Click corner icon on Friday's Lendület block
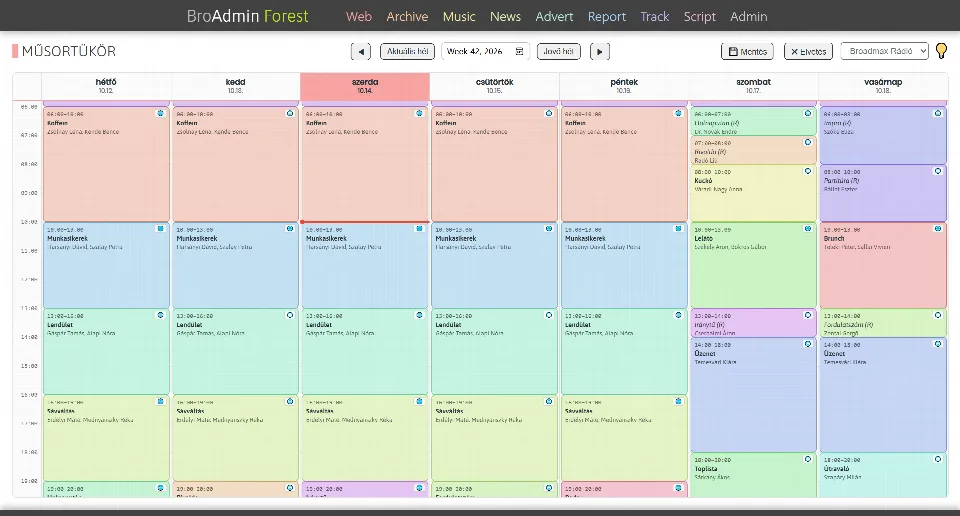 (678, 315)
